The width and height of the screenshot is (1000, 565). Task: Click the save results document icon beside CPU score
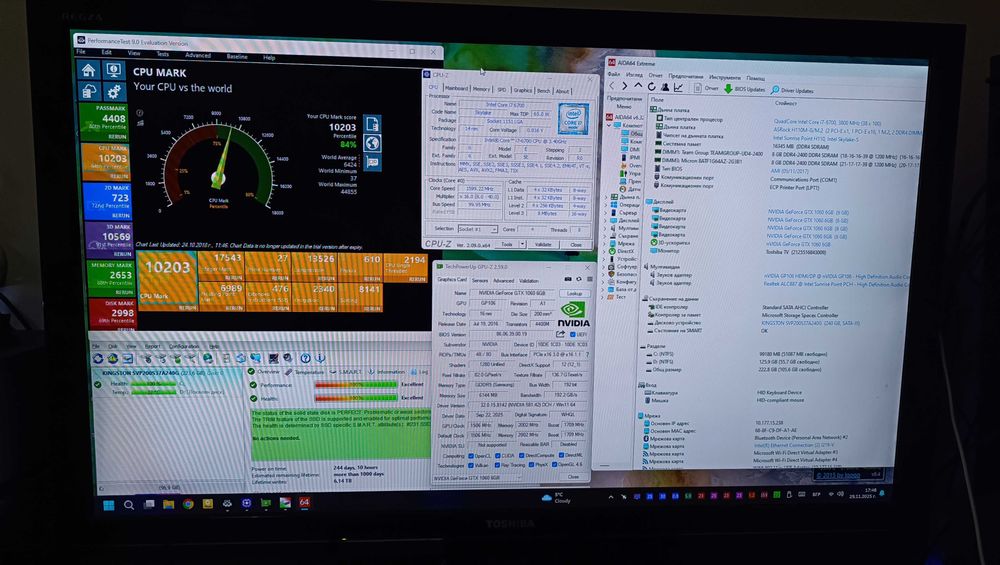pos(372,123)
